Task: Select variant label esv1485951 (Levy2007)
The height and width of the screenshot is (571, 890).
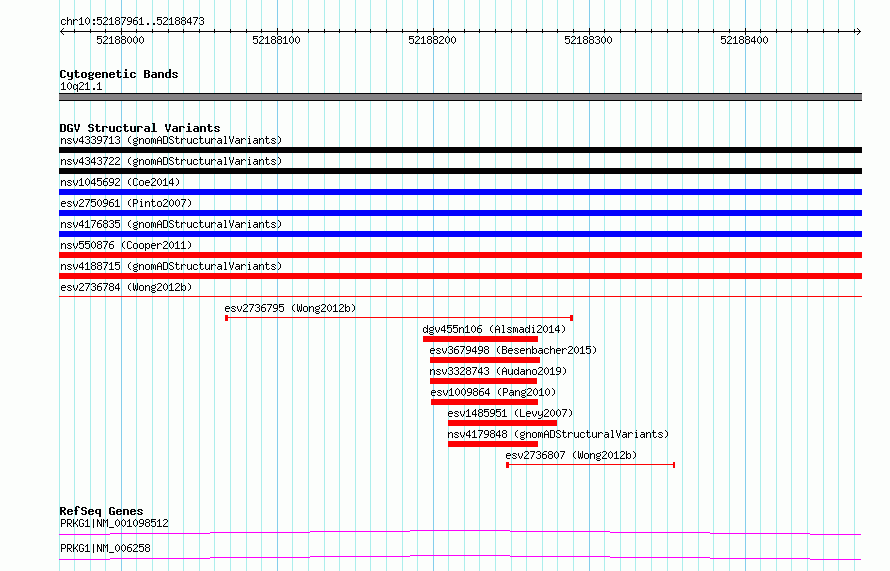Action: 510,413
